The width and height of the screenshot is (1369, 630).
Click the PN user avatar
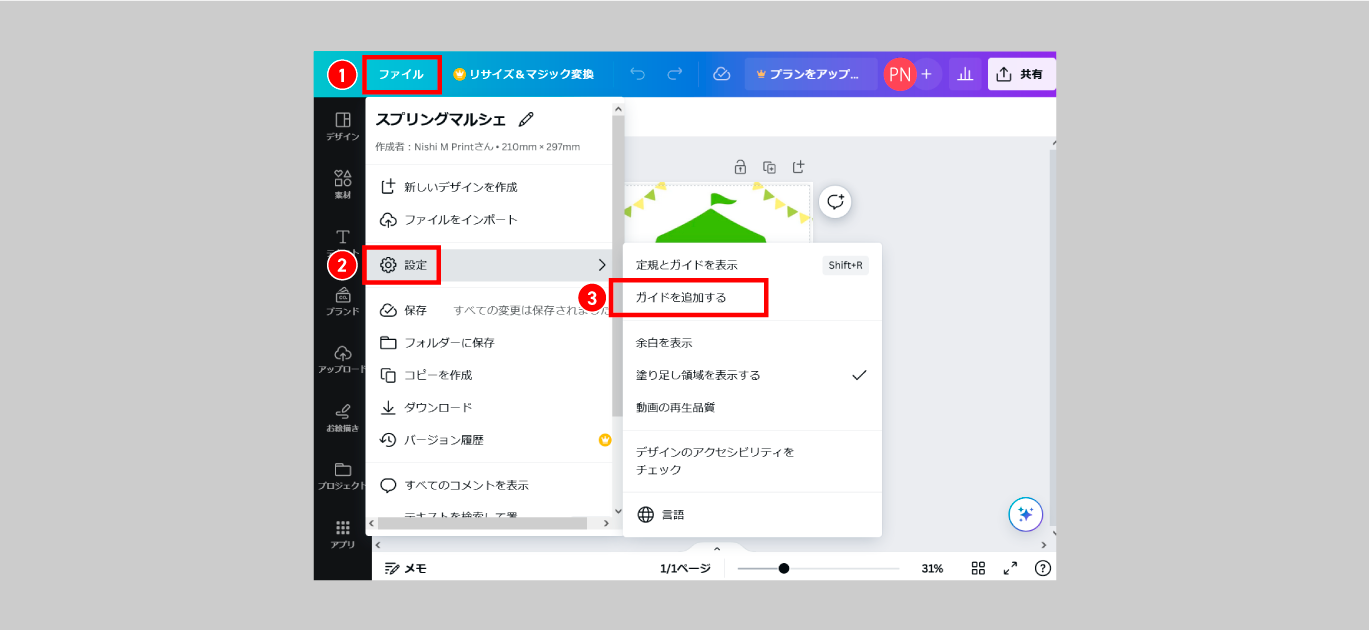(x=899, y=74)
